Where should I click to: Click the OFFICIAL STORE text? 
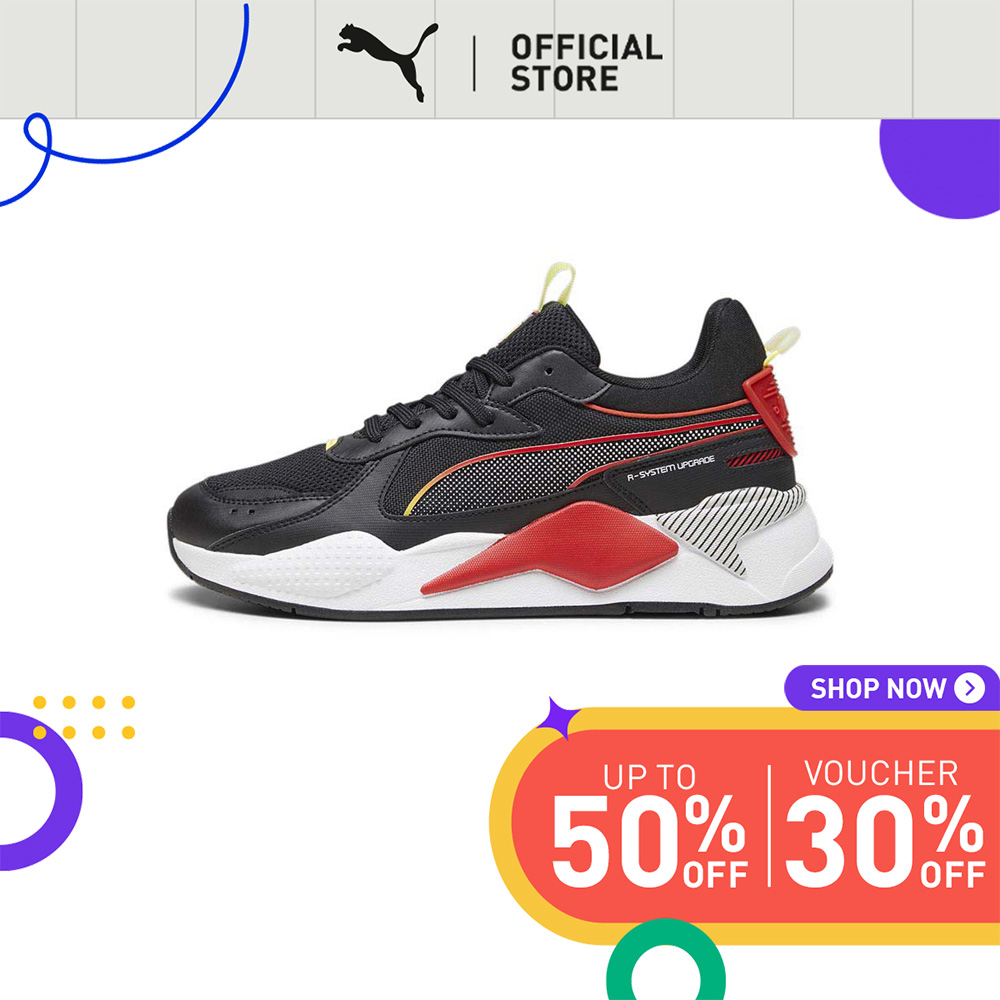(x=586, y=62)
